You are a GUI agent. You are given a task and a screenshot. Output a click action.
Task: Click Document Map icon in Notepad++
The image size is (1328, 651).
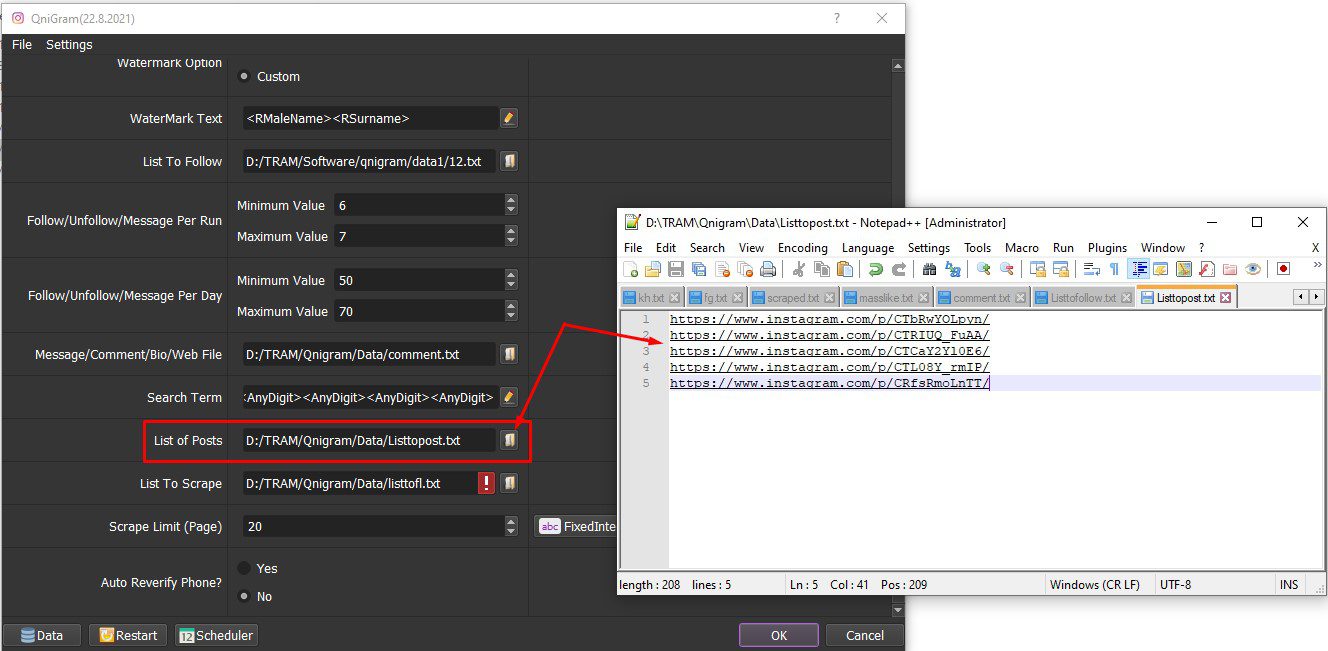pyautogui.click(x=1184, y=269)
